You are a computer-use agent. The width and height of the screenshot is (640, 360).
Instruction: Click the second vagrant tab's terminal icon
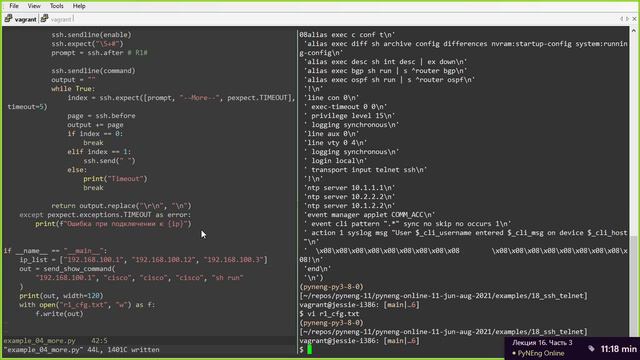click(44, 18)
